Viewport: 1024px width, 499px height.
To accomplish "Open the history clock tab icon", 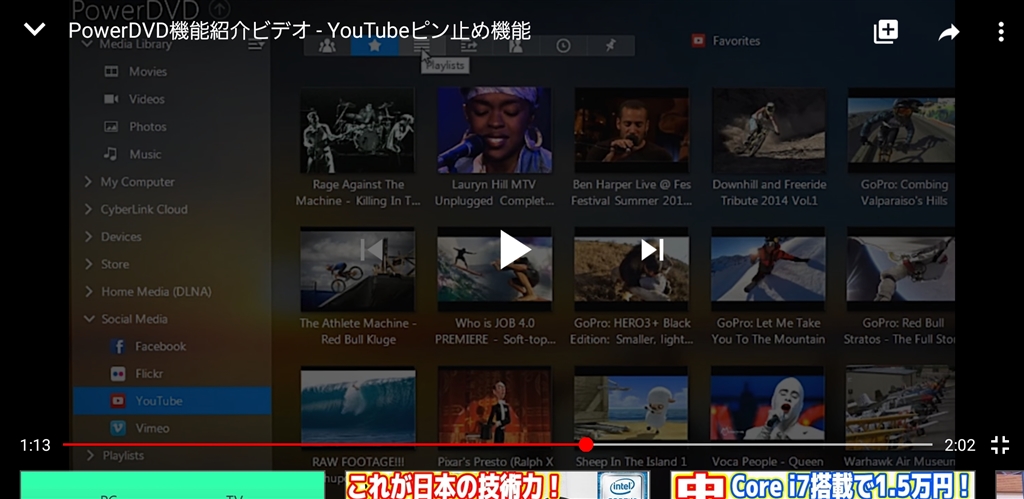I will click(563, 46).
